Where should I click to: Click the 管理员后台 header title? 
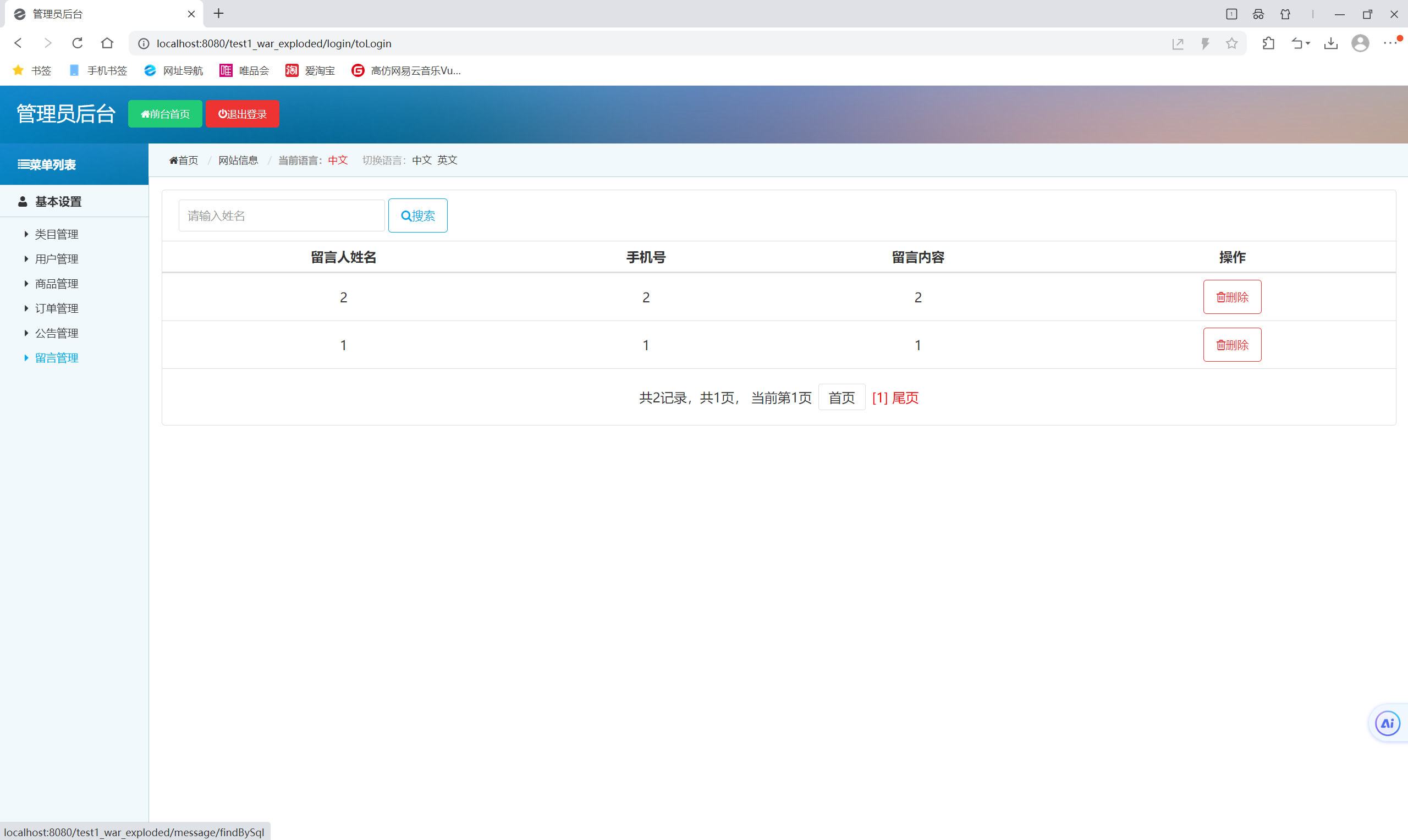pos(66,114)
